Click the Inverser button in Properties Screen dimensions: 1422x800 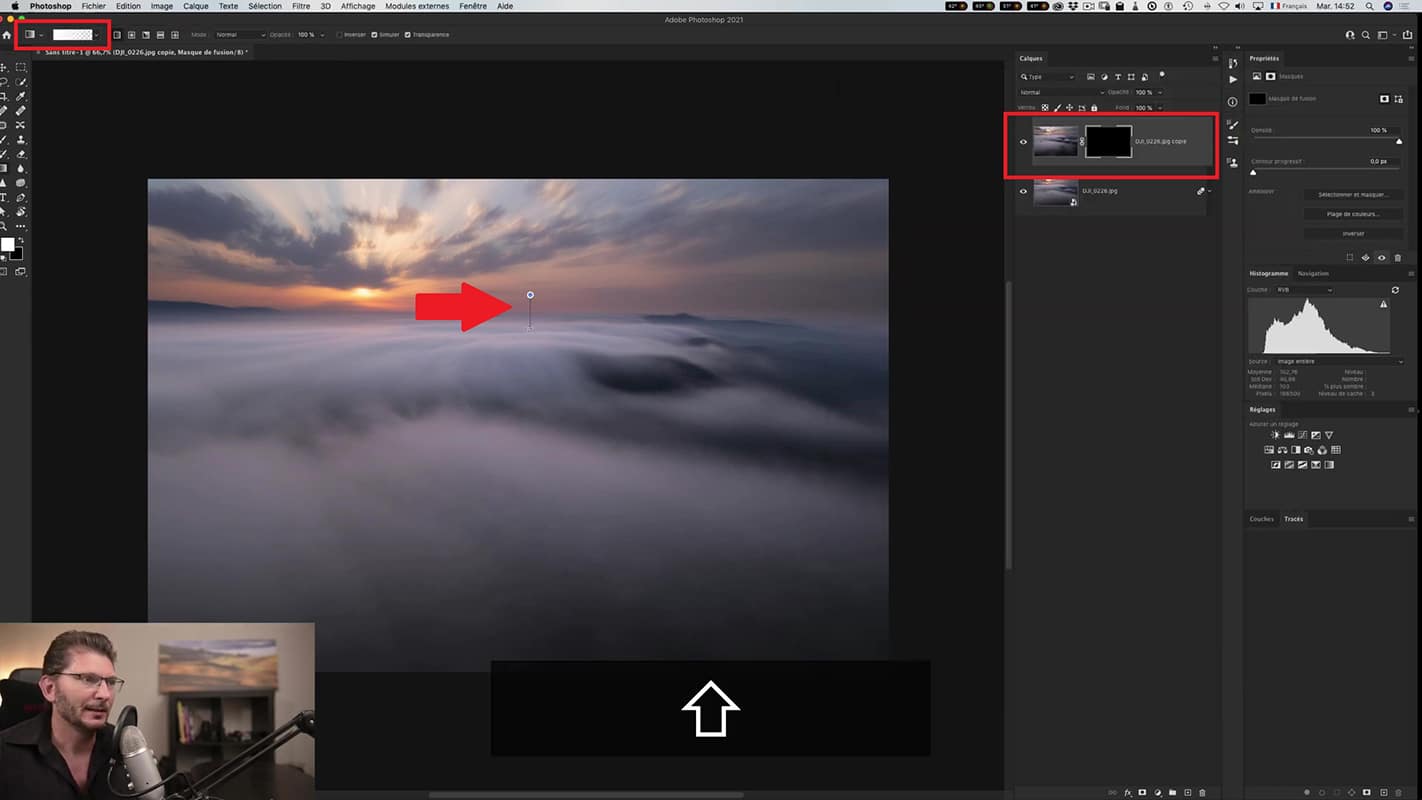1353,233
